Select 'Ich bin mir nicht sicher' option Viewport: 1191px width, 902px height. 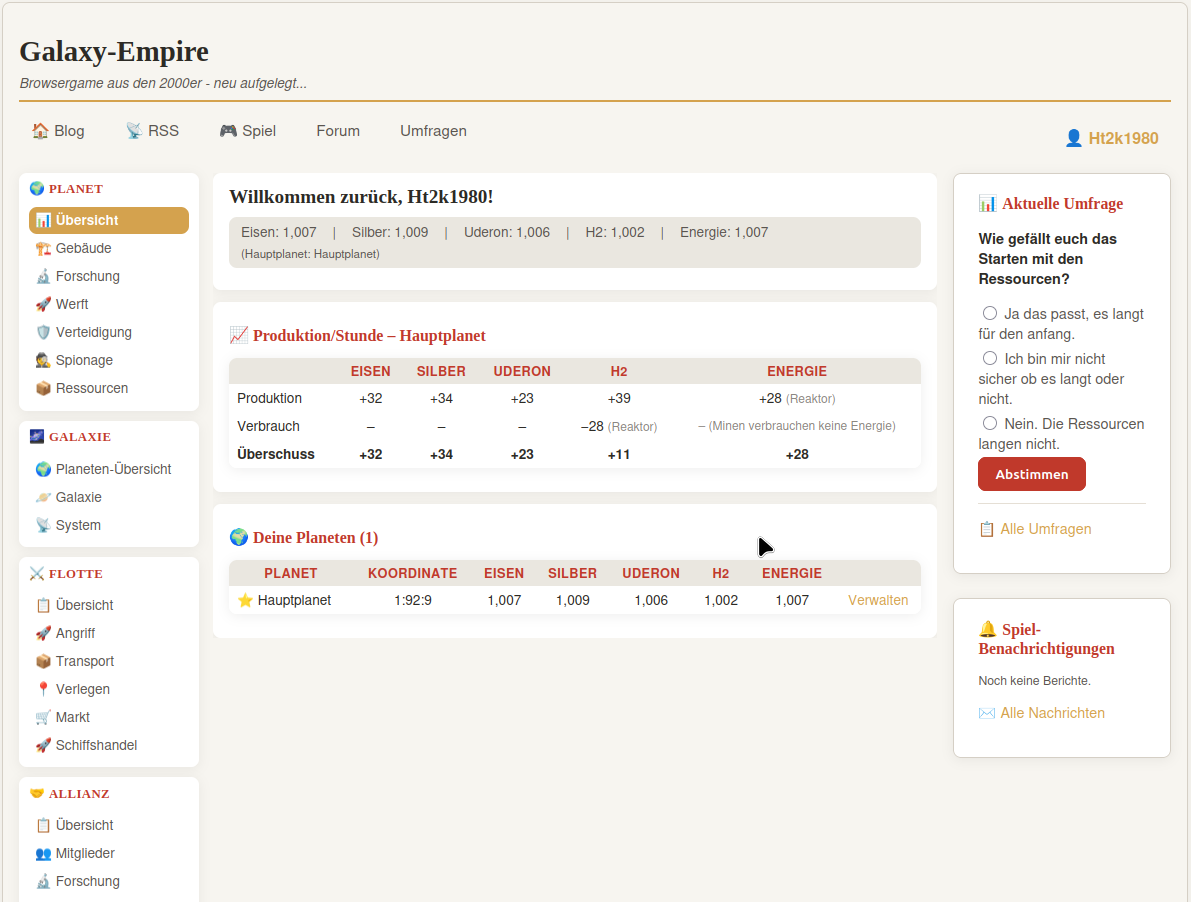(990, 358)
